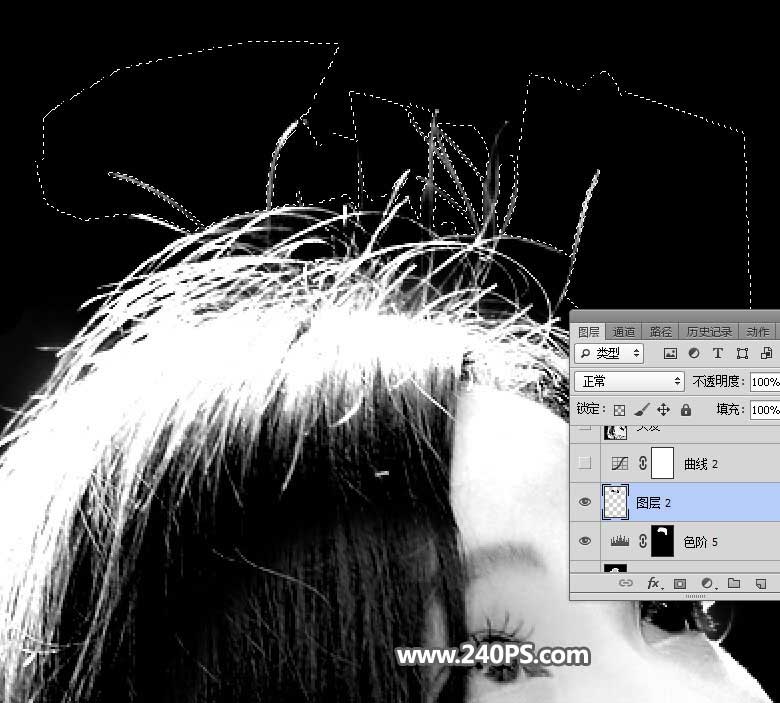Select the 色阶 5 black layer mask
The image size is (780, 703).
(x=663, y=541)
